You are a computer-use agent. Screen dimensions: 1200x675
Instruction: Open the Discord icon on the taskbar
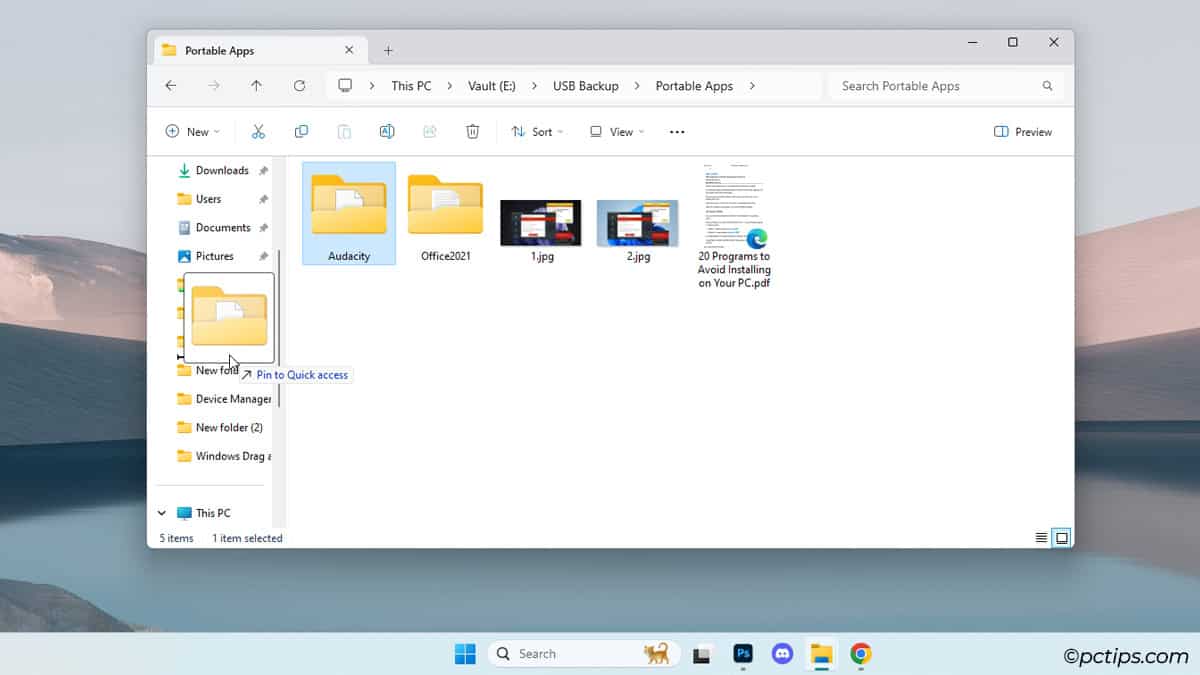pos(782,653)
